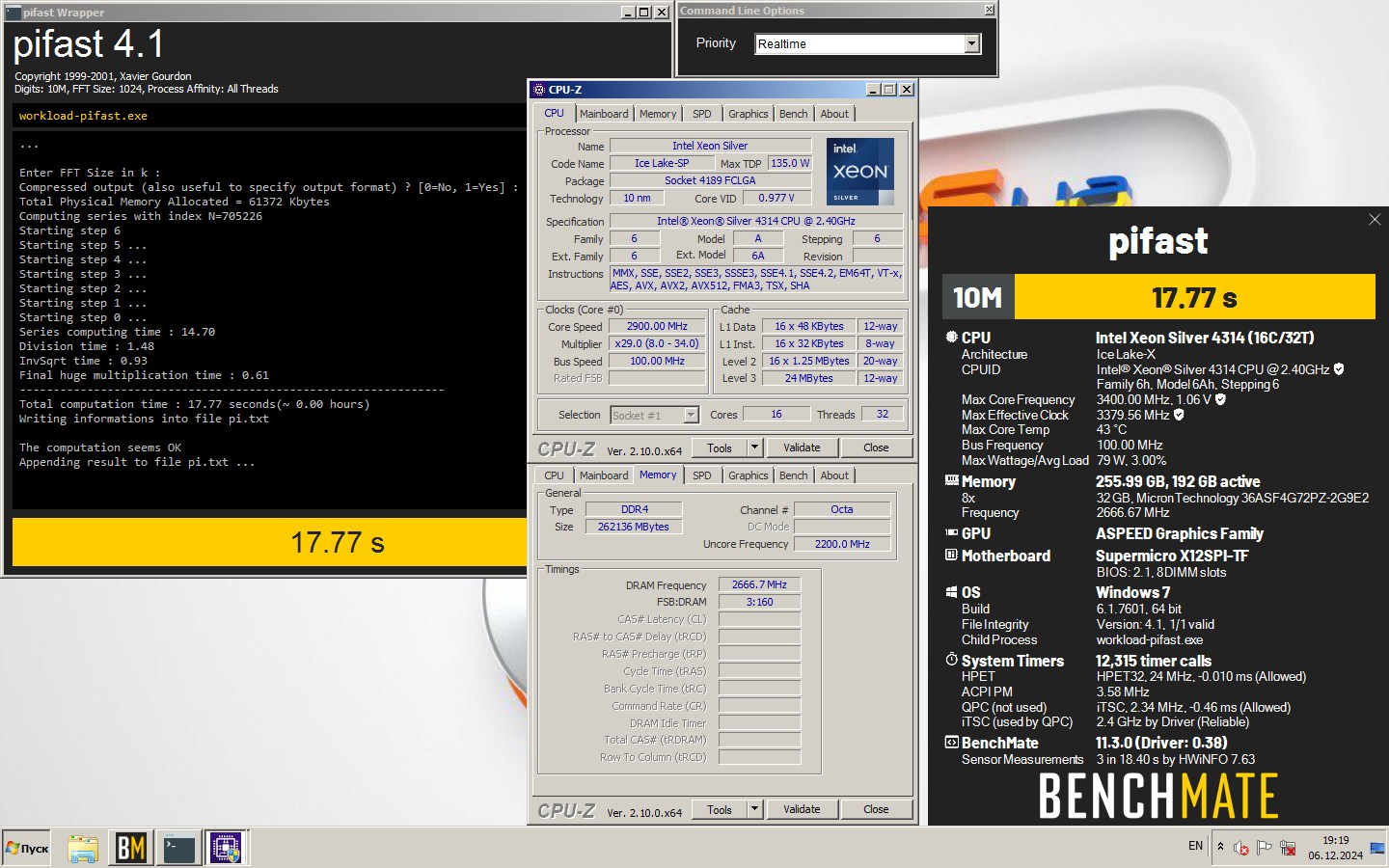Image resolution: width=1389 pixels, height=868 pixels.
Task: Click the Code Name field Ice Lake-SP
Action: point(662,163)
